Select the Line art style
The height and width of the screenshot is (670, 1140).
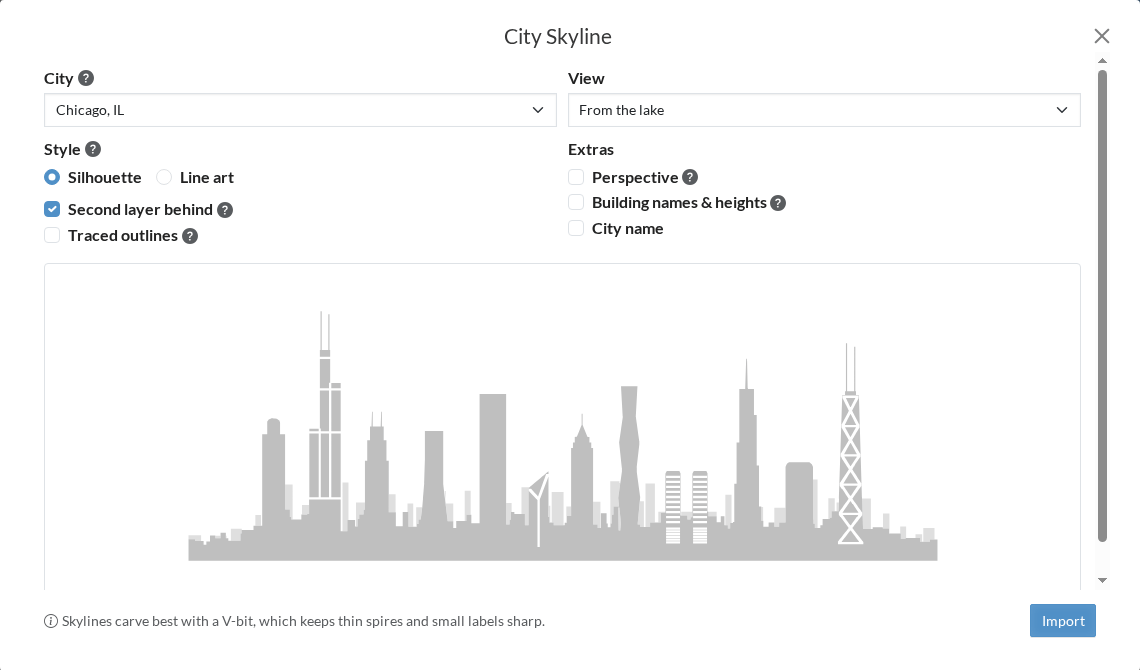164,177
